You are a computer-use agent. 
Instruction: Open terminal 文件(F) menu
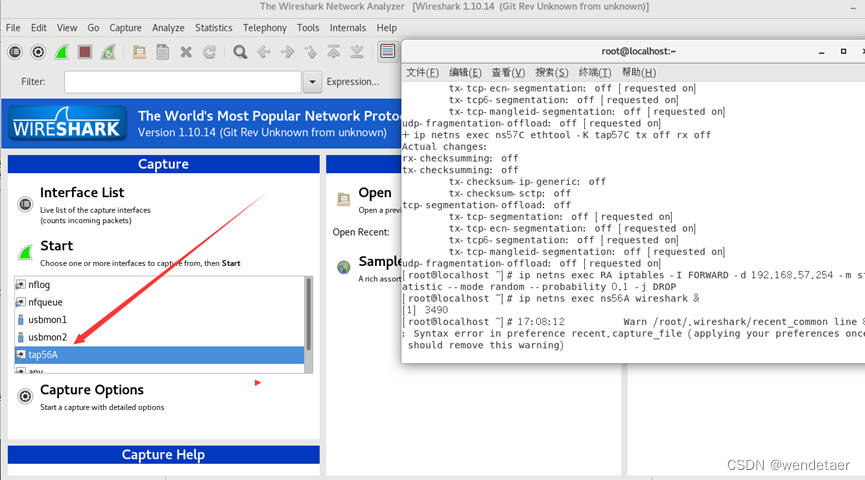(x=423, y=72)
